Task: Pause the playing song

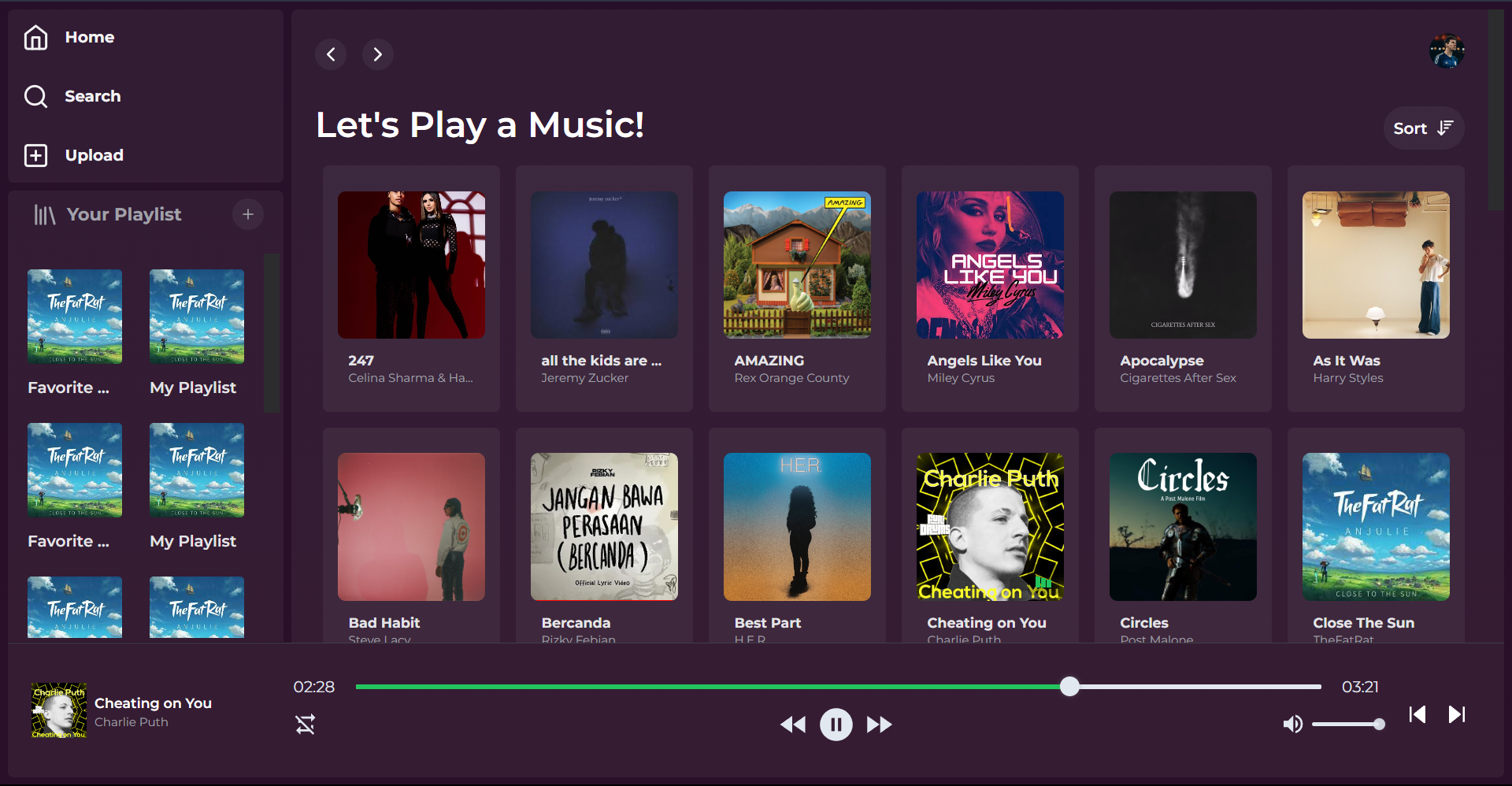Action: pos(836,725)
